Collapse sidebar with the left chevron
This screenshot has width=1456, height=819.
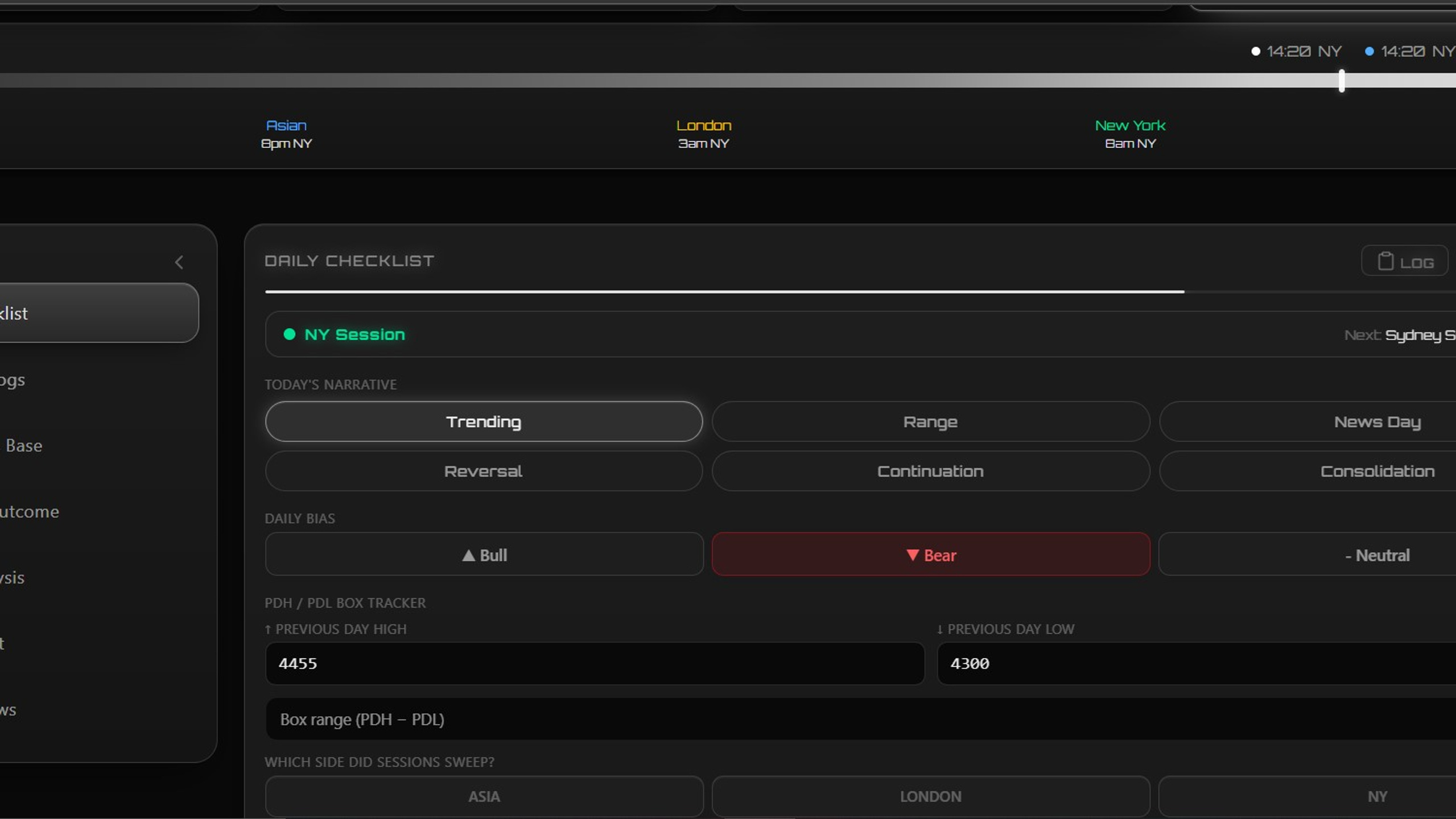click(179, 262)
